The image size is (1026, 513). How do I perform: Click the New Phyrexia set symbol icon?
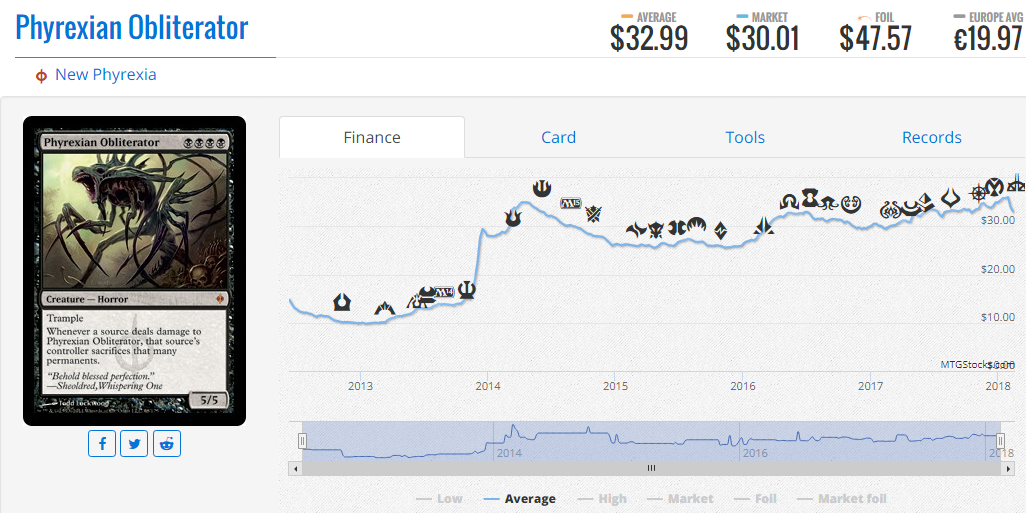(x=41, y=76)
